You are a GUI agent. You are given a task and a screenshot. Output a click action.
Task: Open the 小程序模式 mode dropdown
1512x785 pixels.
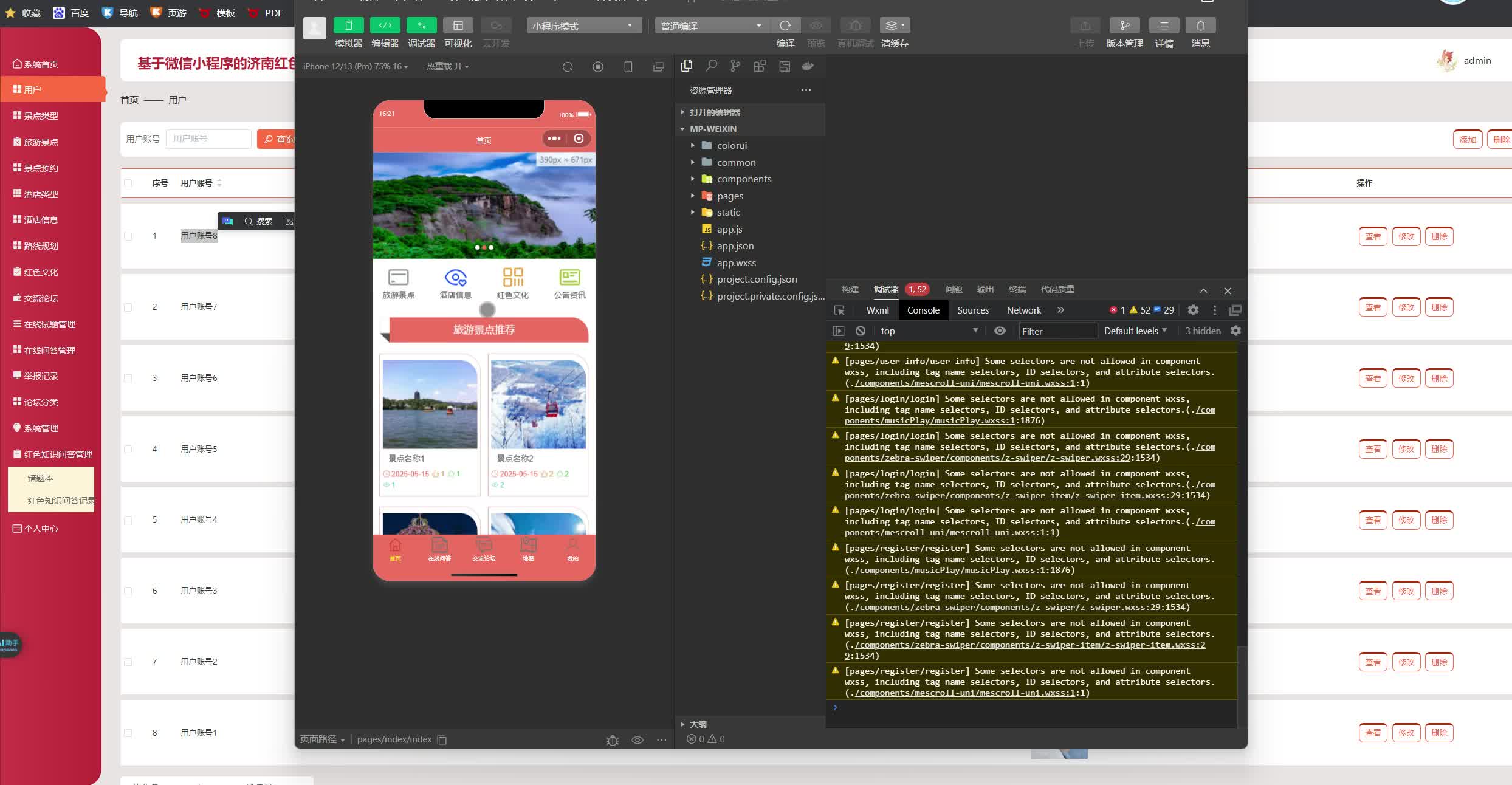click(x=583, y=26)
